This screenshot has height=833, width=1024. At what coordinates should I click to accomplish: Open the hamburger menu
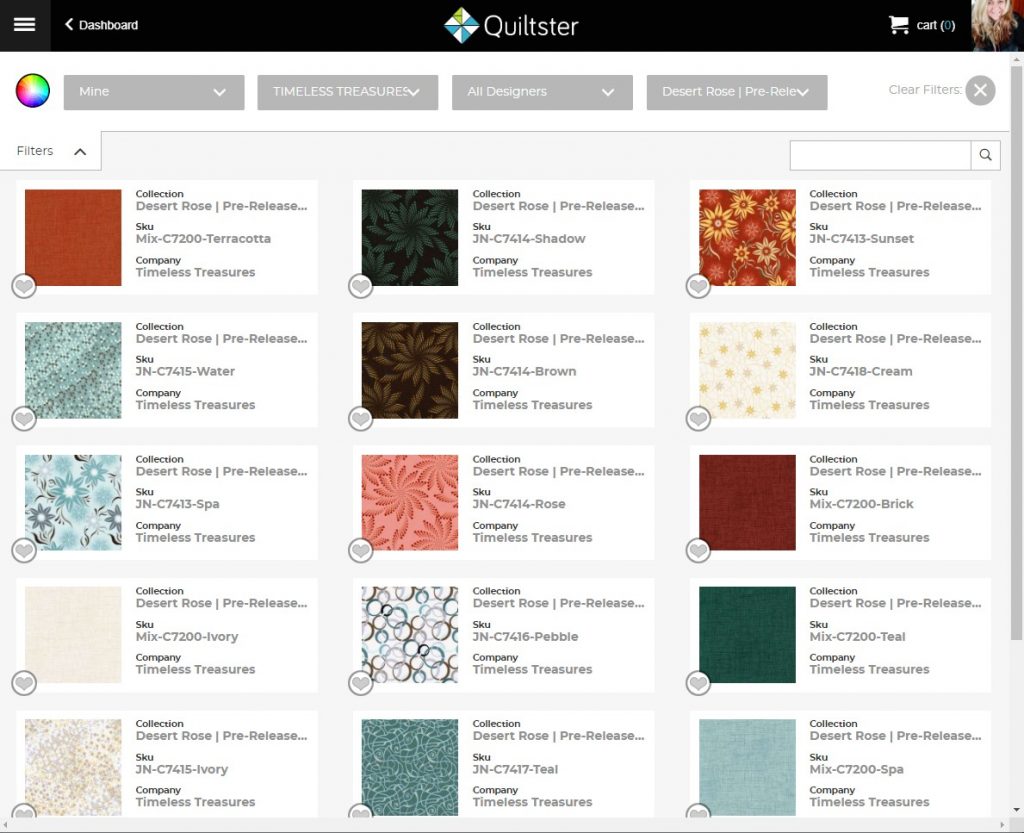24,25
